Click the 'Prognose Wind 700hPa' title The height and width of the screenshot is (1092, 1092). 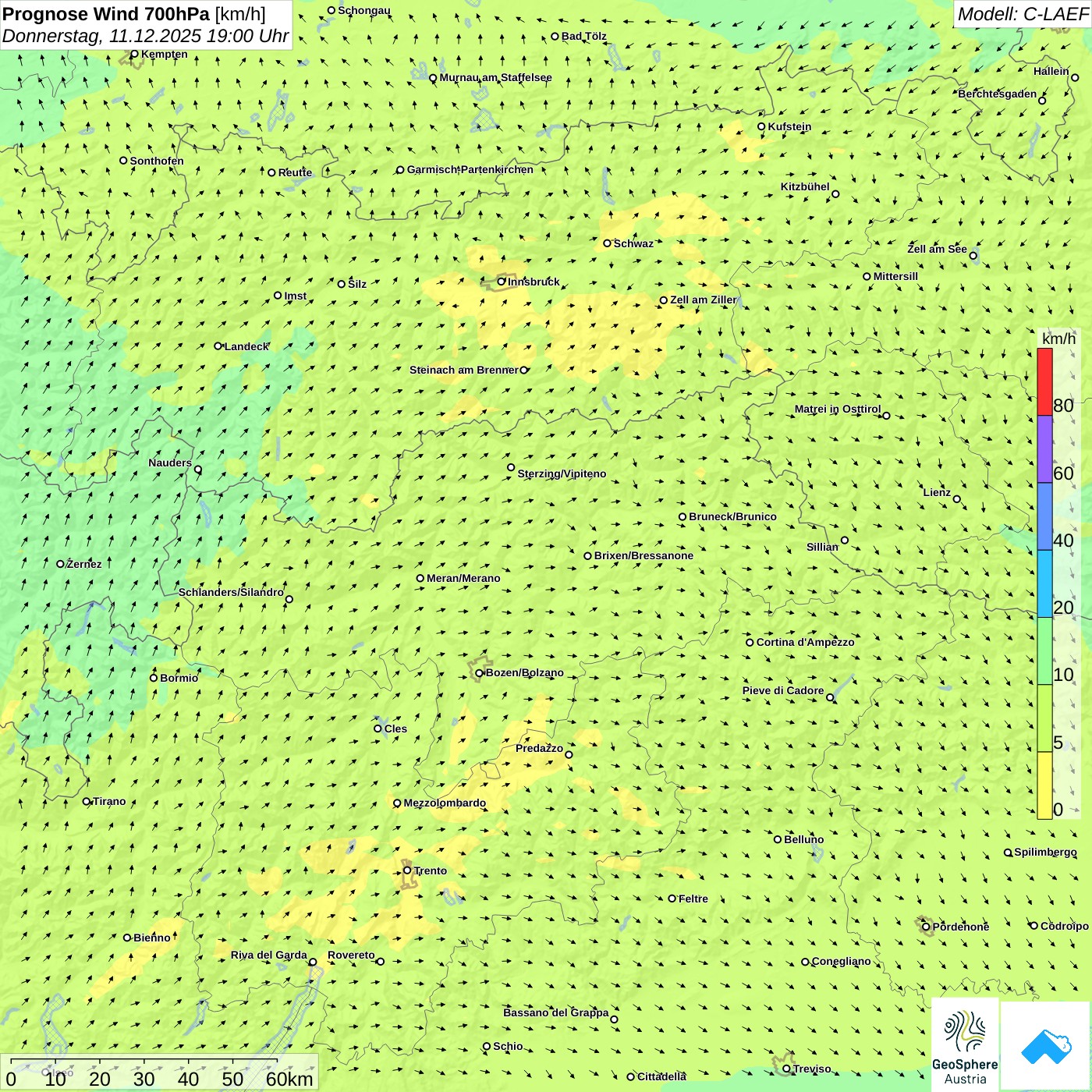click(x=106, y=13)
